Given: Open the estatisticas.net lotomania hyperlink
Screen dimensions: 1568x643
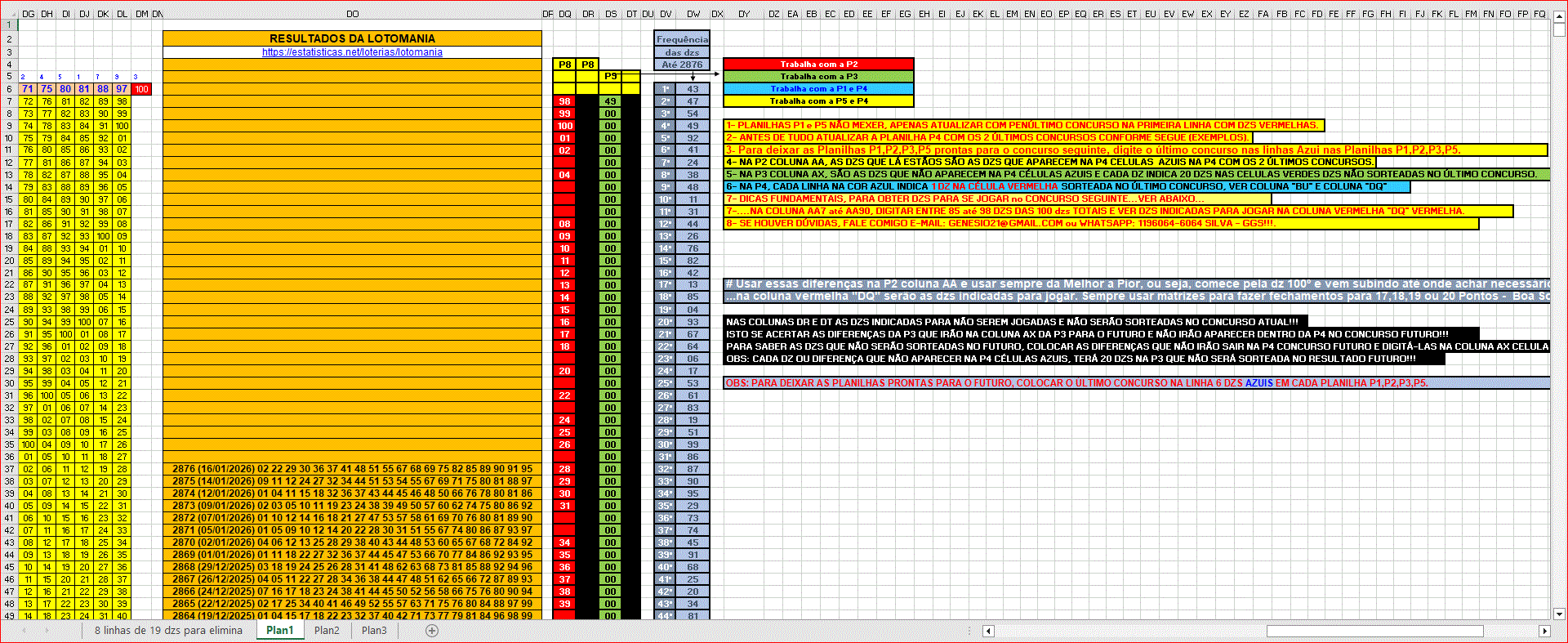Looking at the screenshot, I should point(352,52).
